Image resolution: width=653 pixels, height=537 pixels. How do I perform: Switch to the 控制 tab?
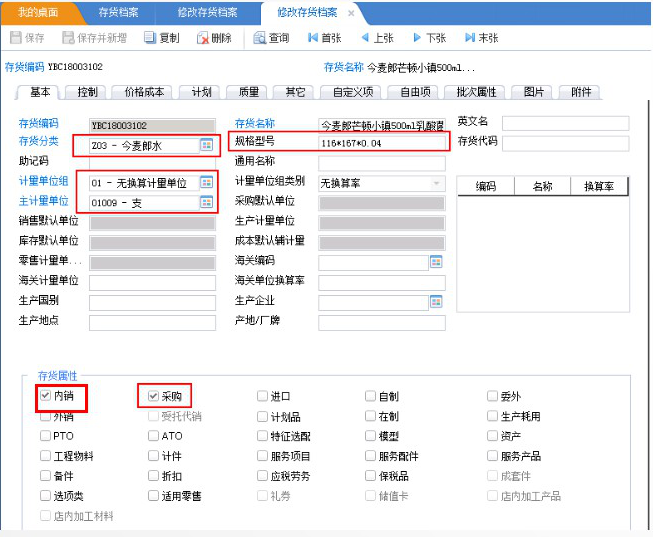[x=87, y=92]
